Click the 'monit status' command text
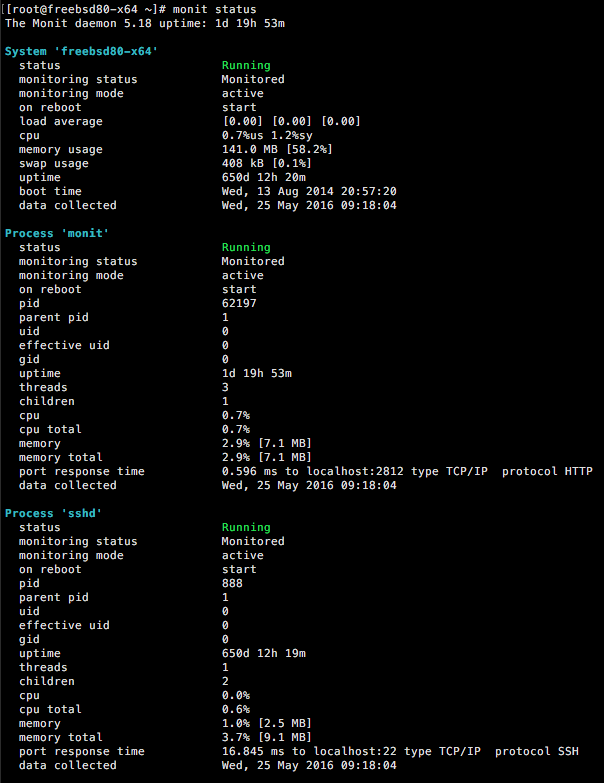Image resolution: width=604 pixels, height=783 pixels. coord(214,9)
